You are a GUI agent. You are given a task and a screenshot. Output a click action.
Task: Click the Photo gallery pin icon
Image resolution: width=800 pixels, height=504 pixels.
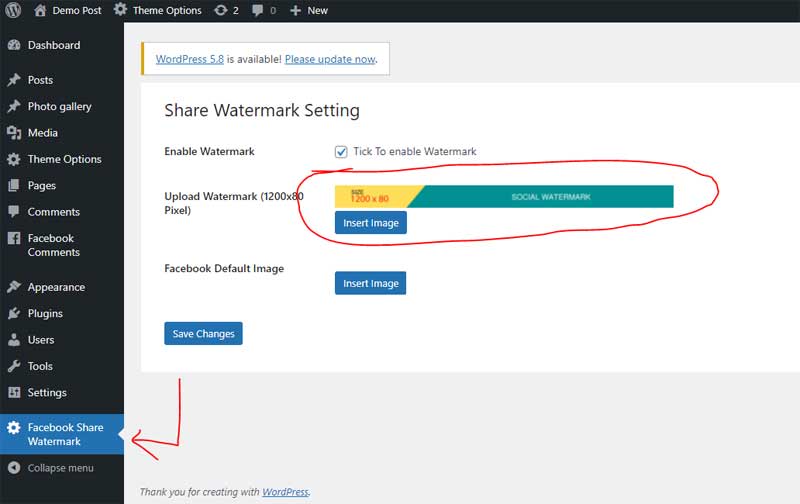tap(14, 107)
